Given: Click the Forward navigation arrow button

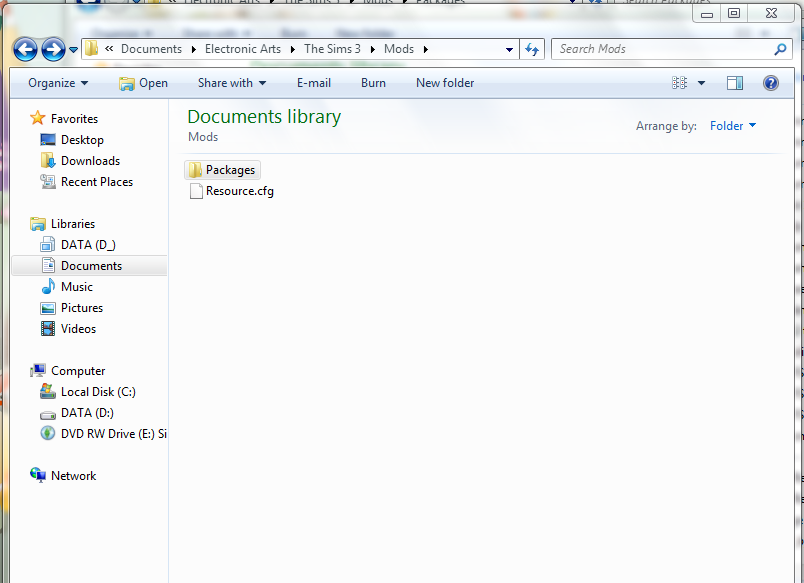Looking at the screenshot, I should [53, 49].
